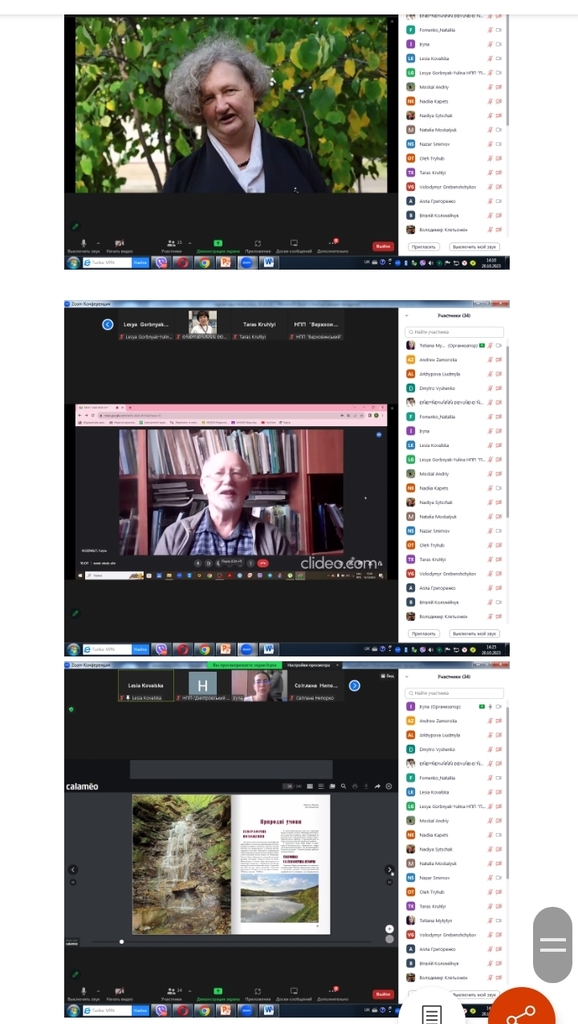The width and height of the screenshot is (578, 1024).
Task: Focus Найти участника search field in bottom window
Action: (454, 694)
